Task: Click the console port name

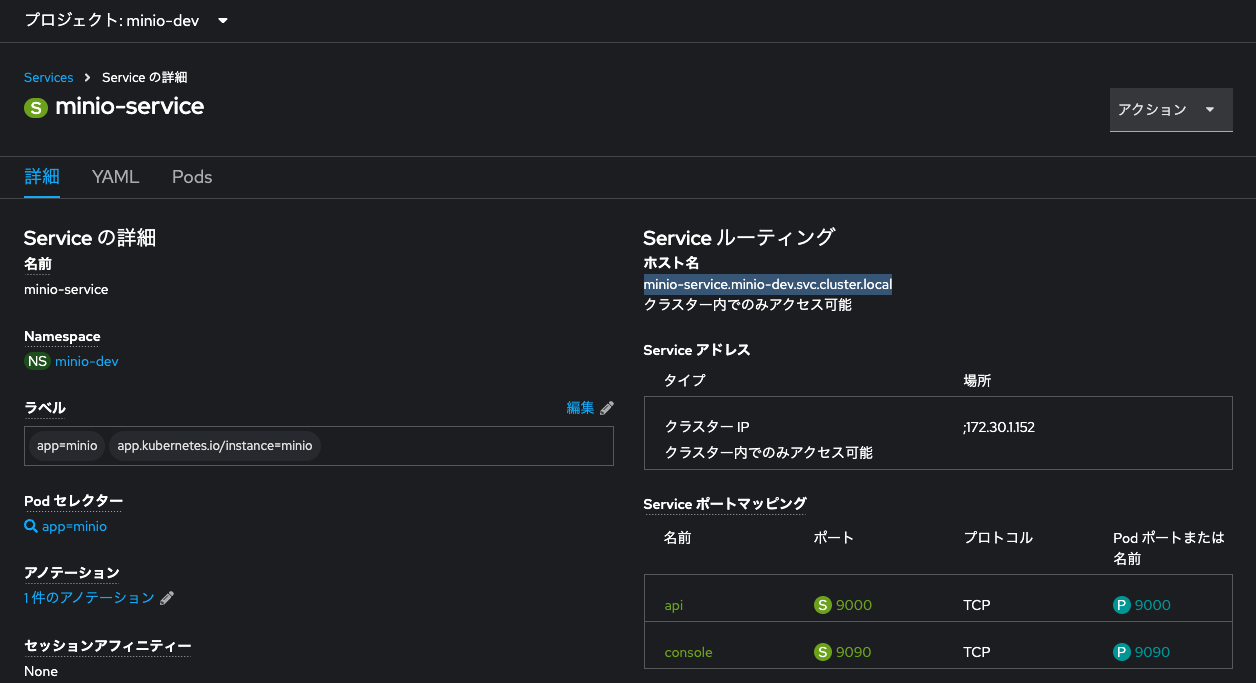Action: coord(688,652)
